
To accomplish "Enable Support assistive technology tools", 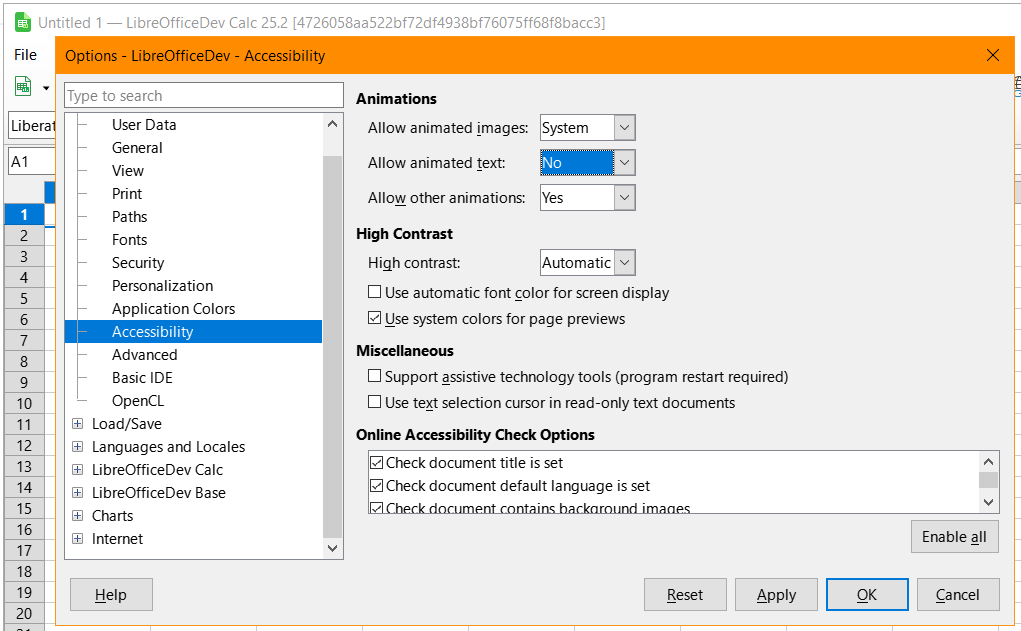I will pos(374,376).
